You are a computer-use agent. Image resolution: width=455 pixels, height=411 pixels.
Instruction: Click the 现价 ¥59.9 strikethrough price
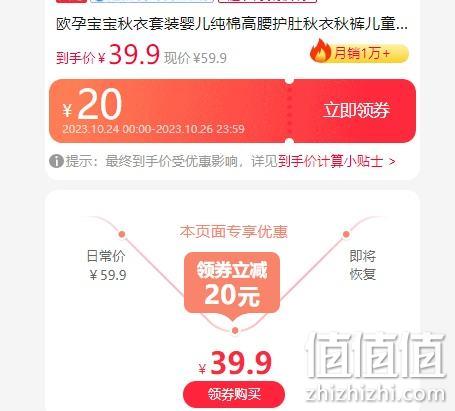195,58
